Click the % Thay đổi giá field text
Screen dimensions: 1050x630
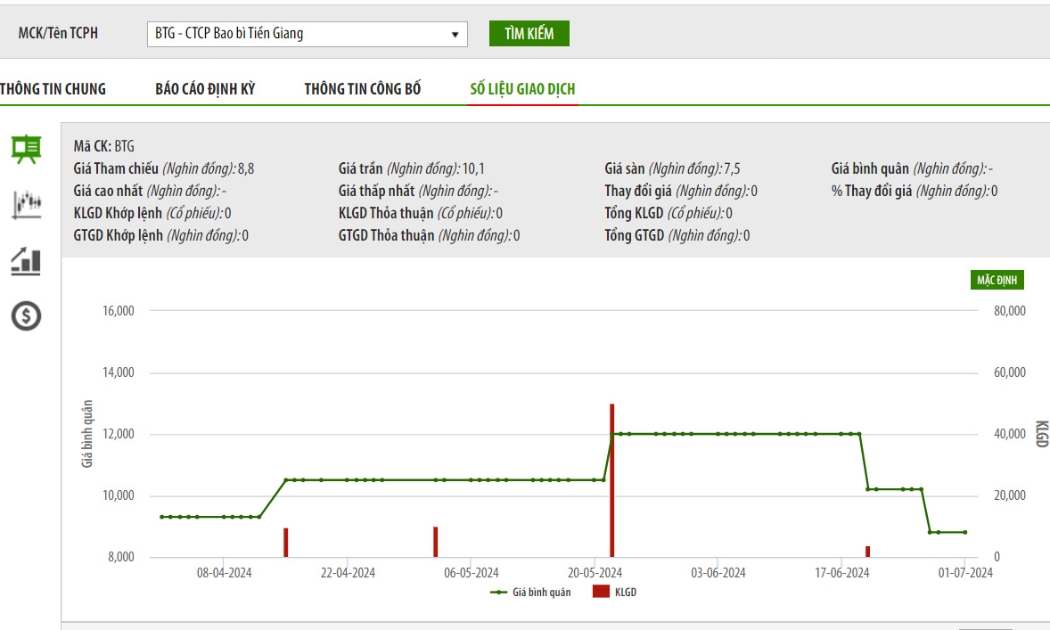coord(915,191)
